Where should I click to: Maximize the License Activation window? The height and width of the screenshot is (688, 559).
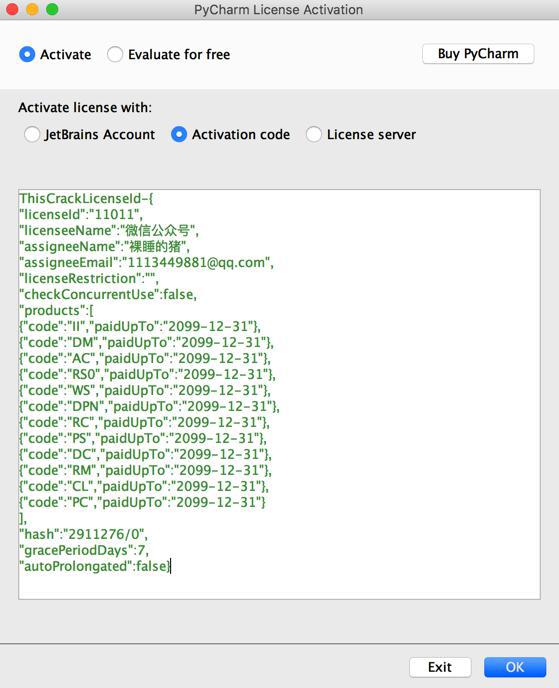pyautogui.click(x=52, y=9)
